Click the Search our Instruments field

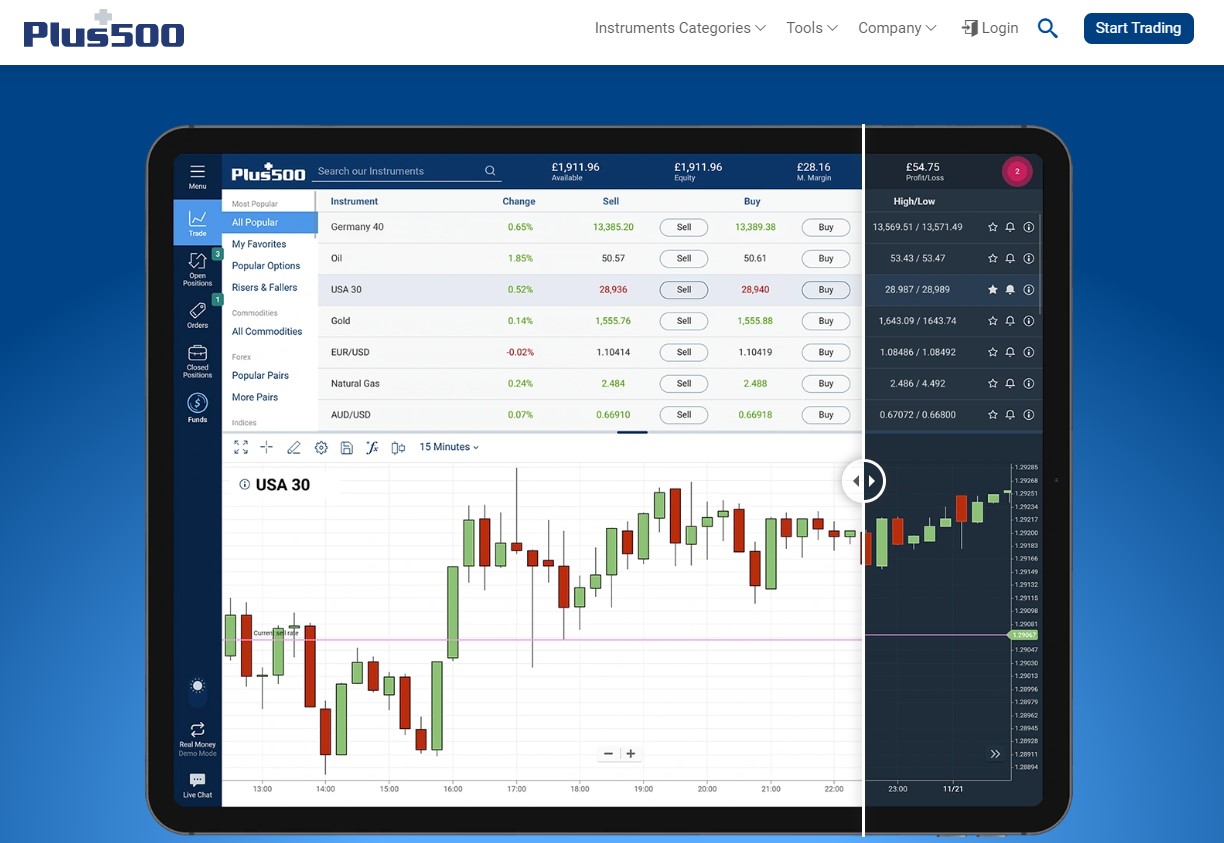(x=405, y=171)
